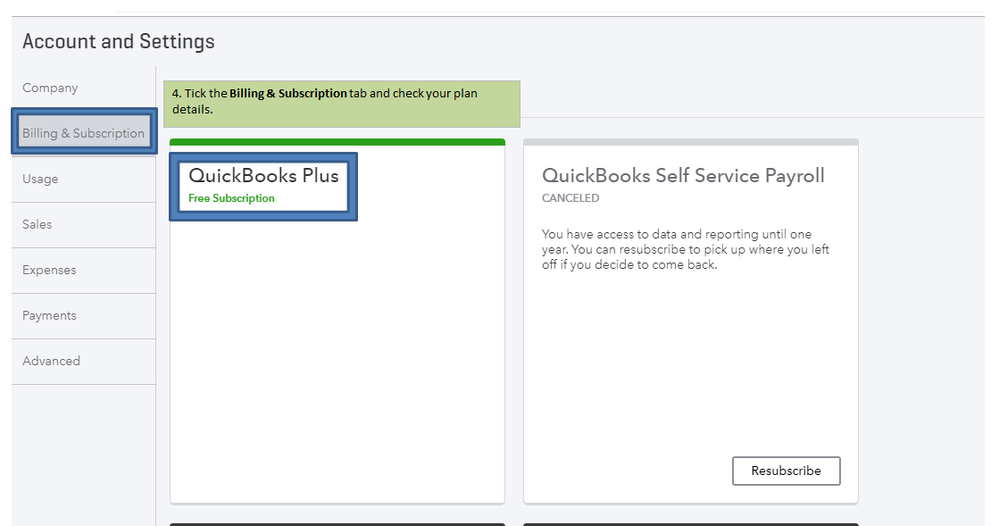Screen dimensions: 999x526
Task: Click the Resubscribe button for Payroll
Action: coord(786,471)
